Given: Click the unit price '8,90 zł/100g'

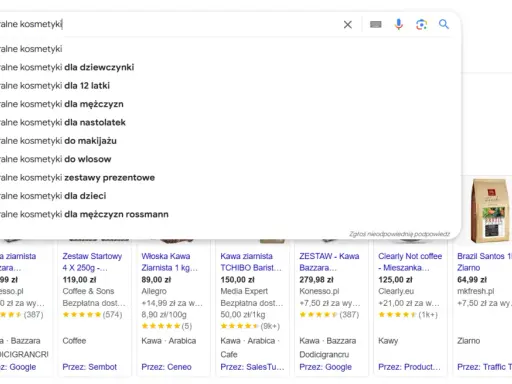Looking at the screenshot, I should coord(164,315).
